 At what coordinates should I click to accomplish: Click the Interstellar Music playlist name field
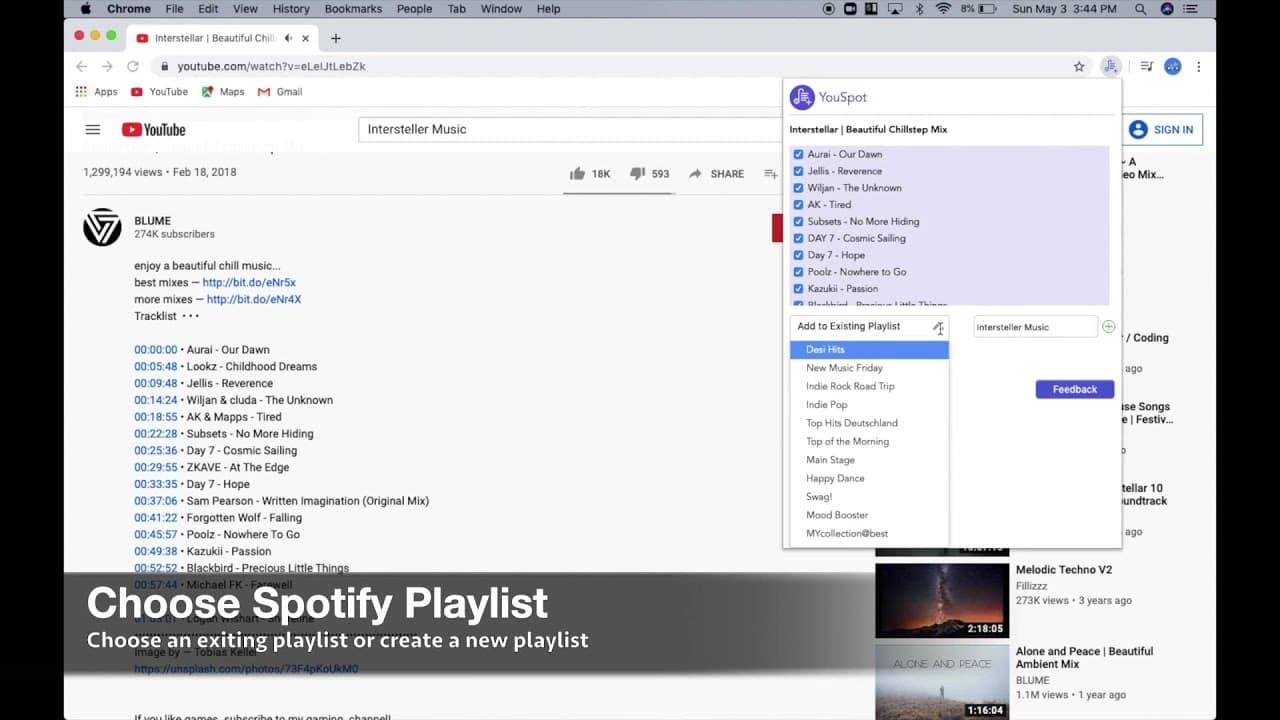click(x=1035, y=327)
